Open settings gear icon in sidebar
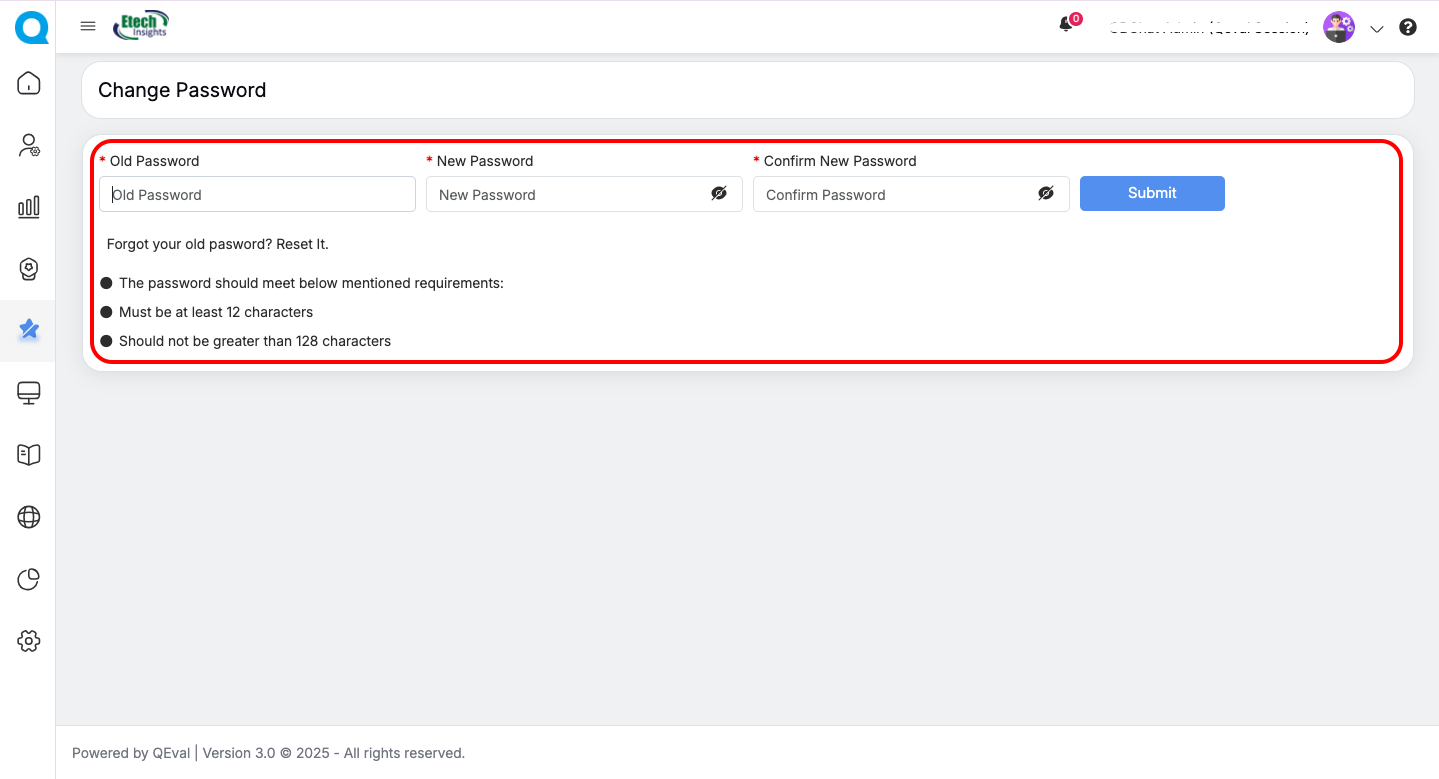The height and width of the screenshot is (779, 1439). (x=29, y=641)
